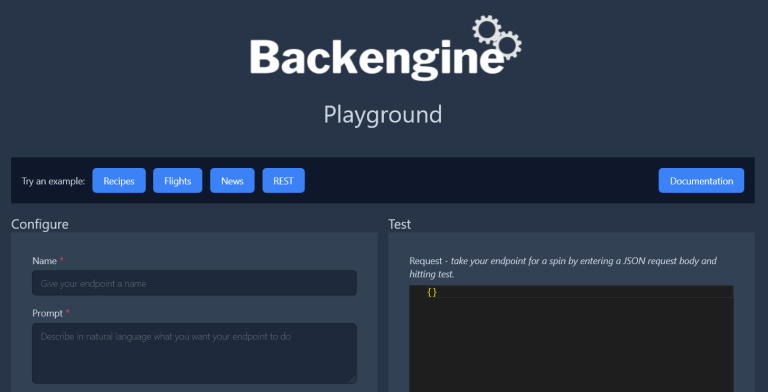Load the News example
The height and width of the screenshot is (392, 768).
click(232, 181)
